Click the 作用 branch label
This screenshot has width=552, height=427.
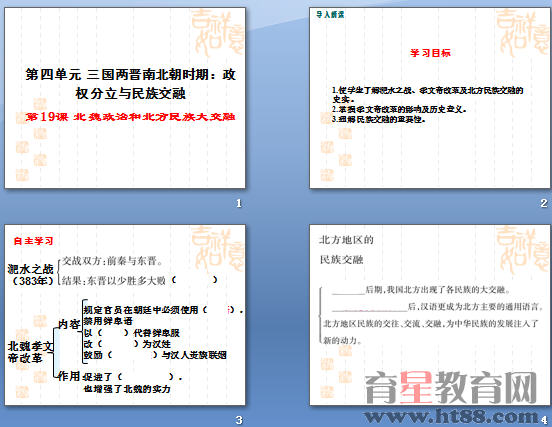[x=69, y=376]
